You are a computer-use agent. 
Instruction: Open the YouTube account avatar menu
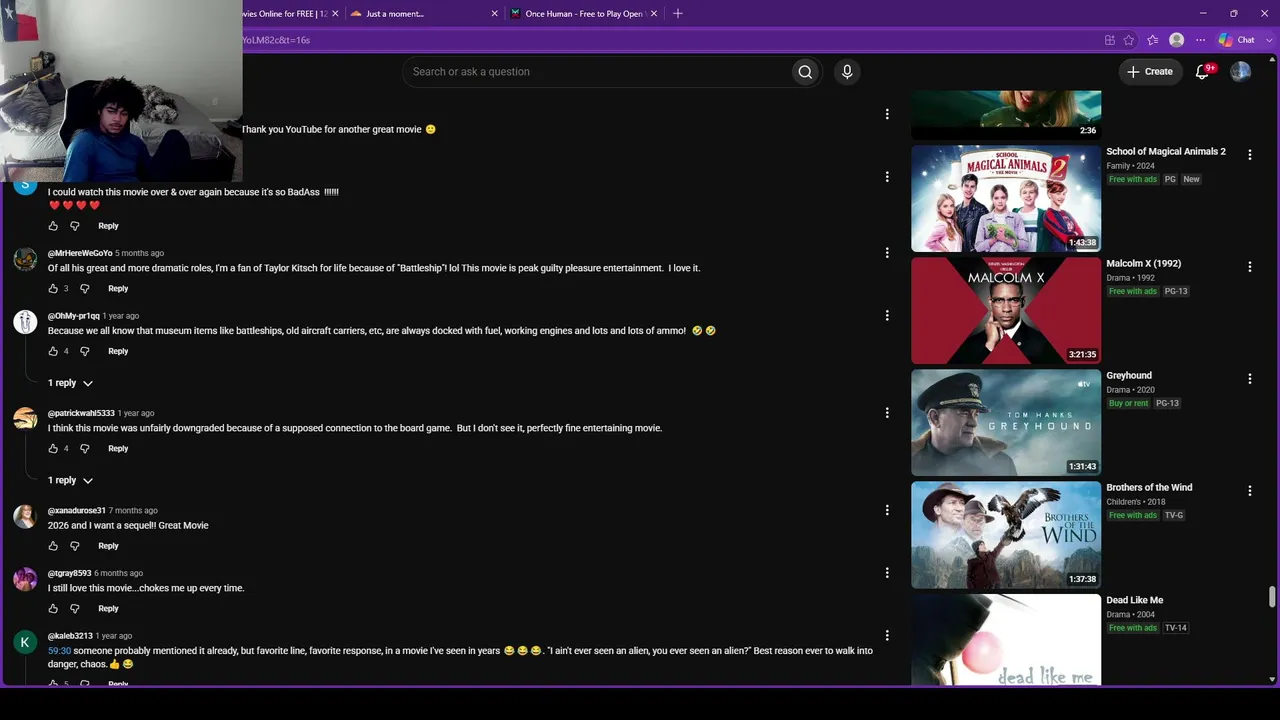[1240, 72]
